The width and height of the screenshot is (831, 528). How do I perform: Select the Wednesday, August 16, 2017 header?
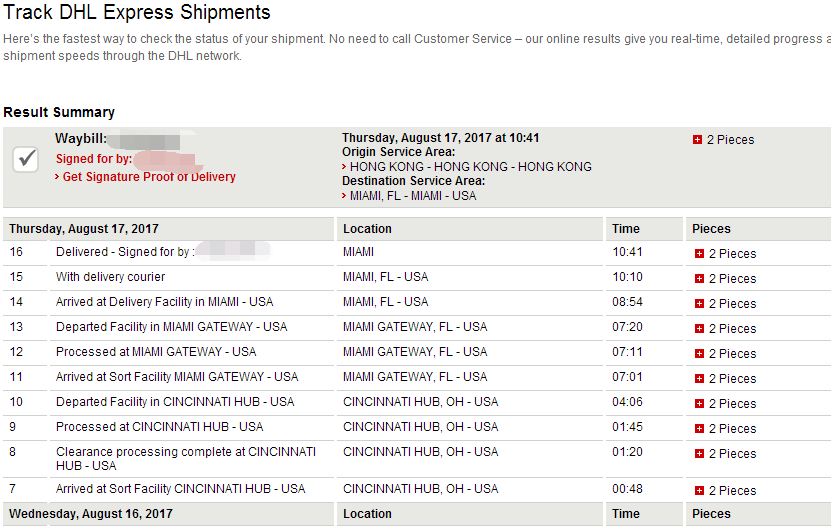coord(91,514)
